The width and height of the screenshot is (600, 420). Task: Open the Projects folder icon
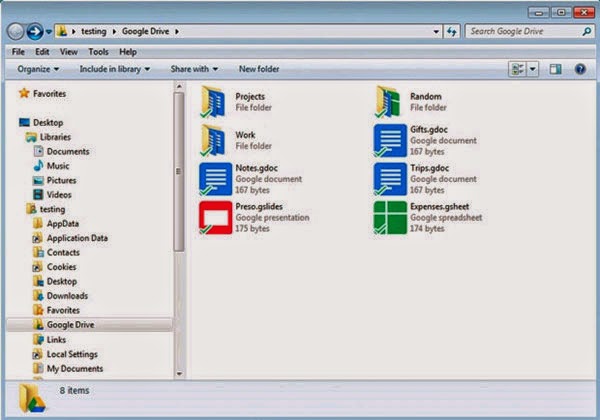pyautogui.click(x=213, y=102)
